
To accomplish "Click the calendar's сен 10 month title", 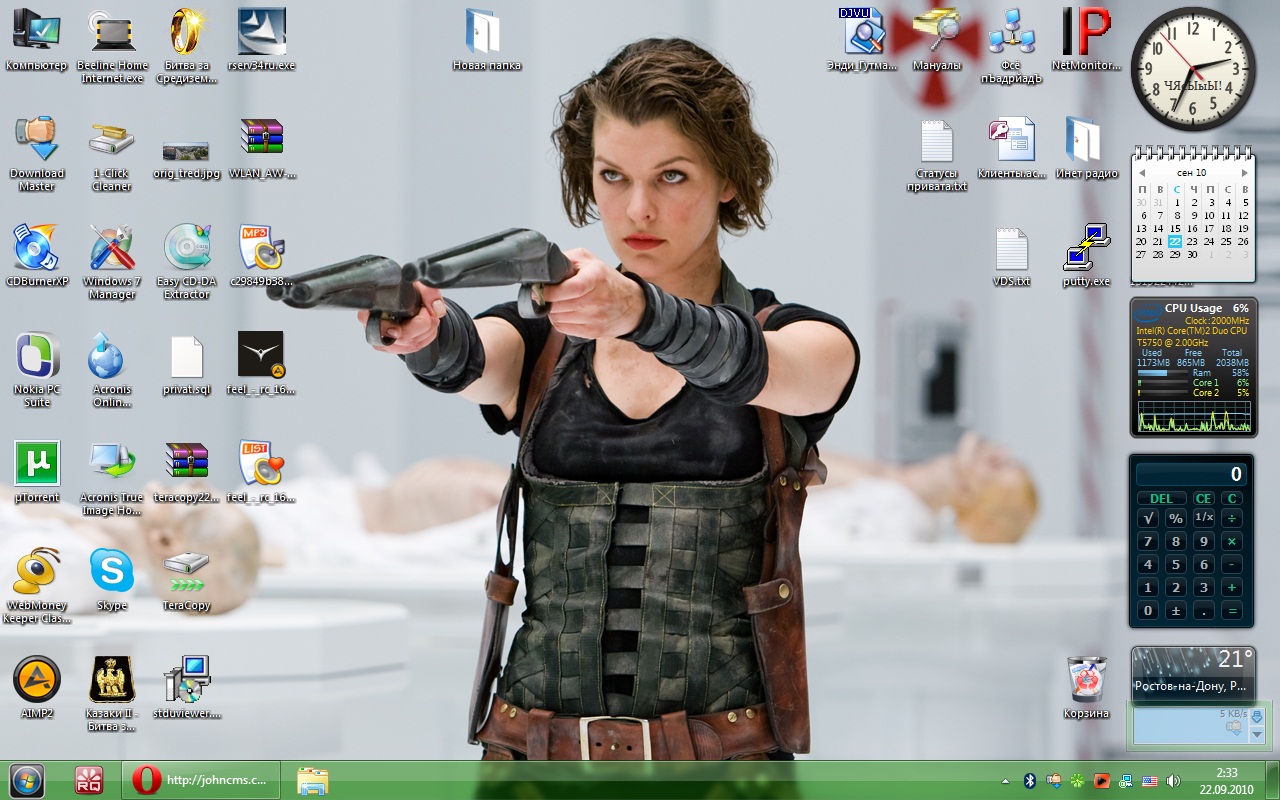I will tap(1192, 173).
